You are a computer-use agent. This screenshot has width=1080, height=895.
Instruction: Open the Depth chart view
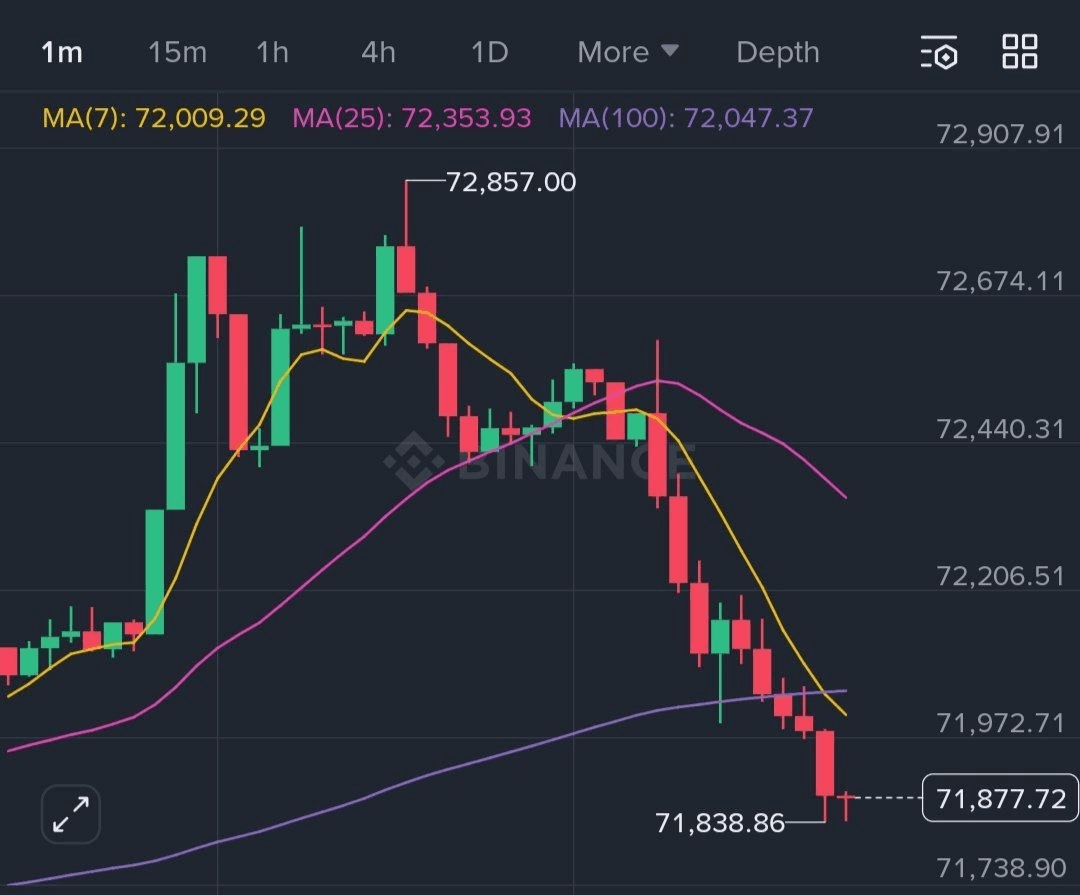click(x=777, y=52)
